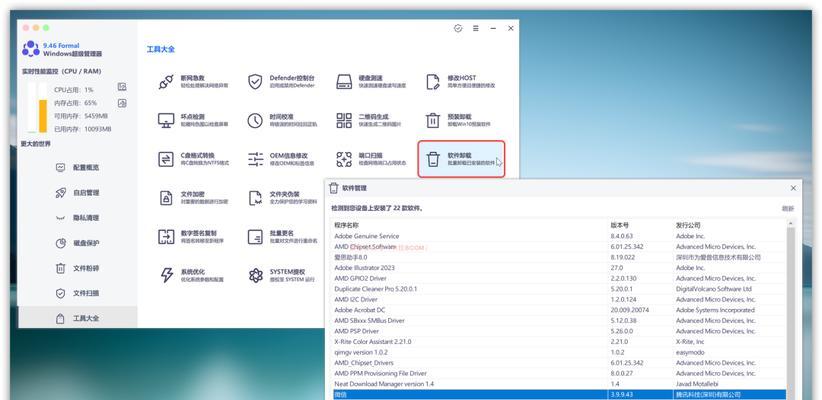The image size is (822, 400).
Task: Open the 文件夹伪装 folder disguise tool
Action: tap(282, 198)
